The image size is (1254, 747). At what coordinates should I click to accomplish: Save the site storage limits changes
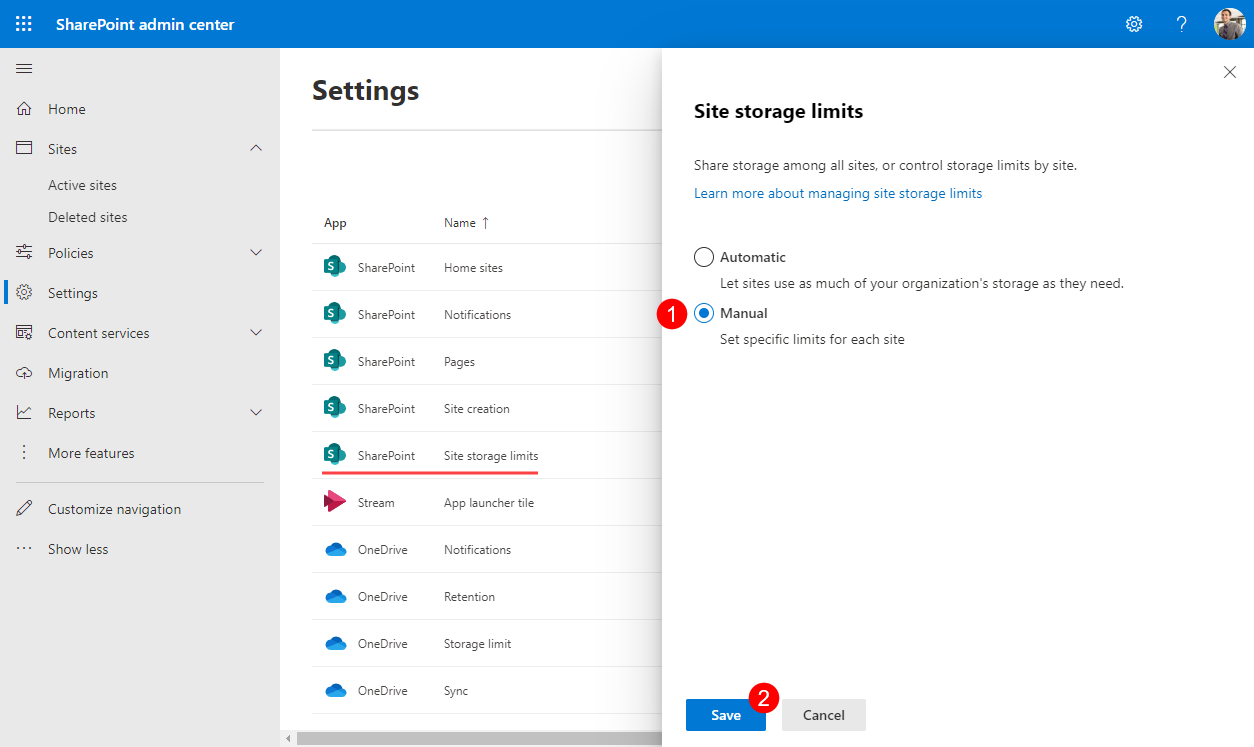726,715
